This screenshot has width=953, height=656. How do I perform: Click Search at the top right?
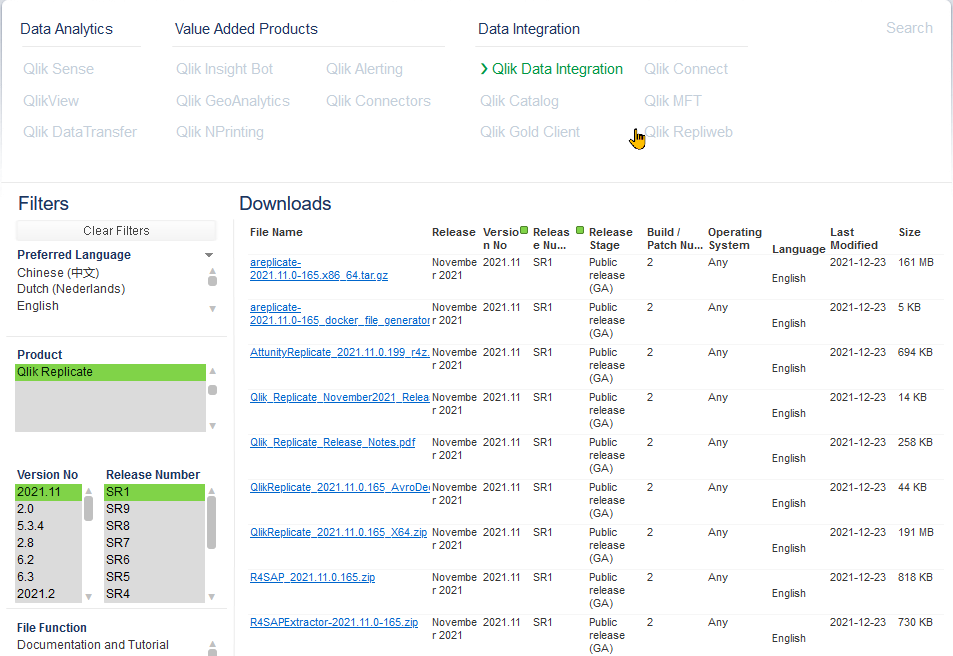tap(908, 28)
